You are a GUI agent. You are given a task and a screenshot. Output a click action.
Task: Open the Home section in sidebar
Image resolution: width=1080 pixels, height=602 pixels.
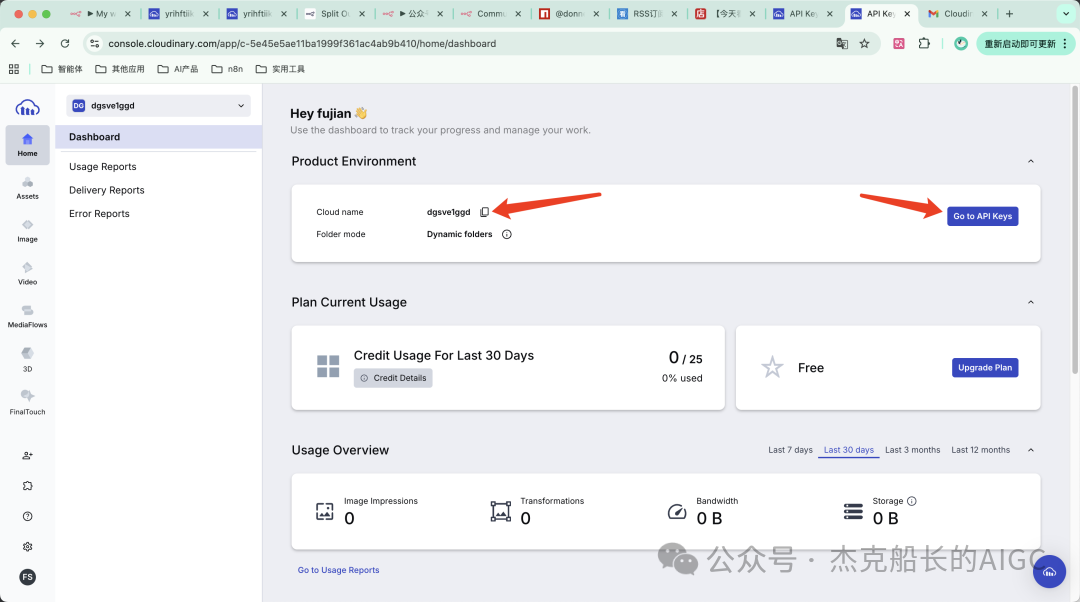click(x=28, y=145)
